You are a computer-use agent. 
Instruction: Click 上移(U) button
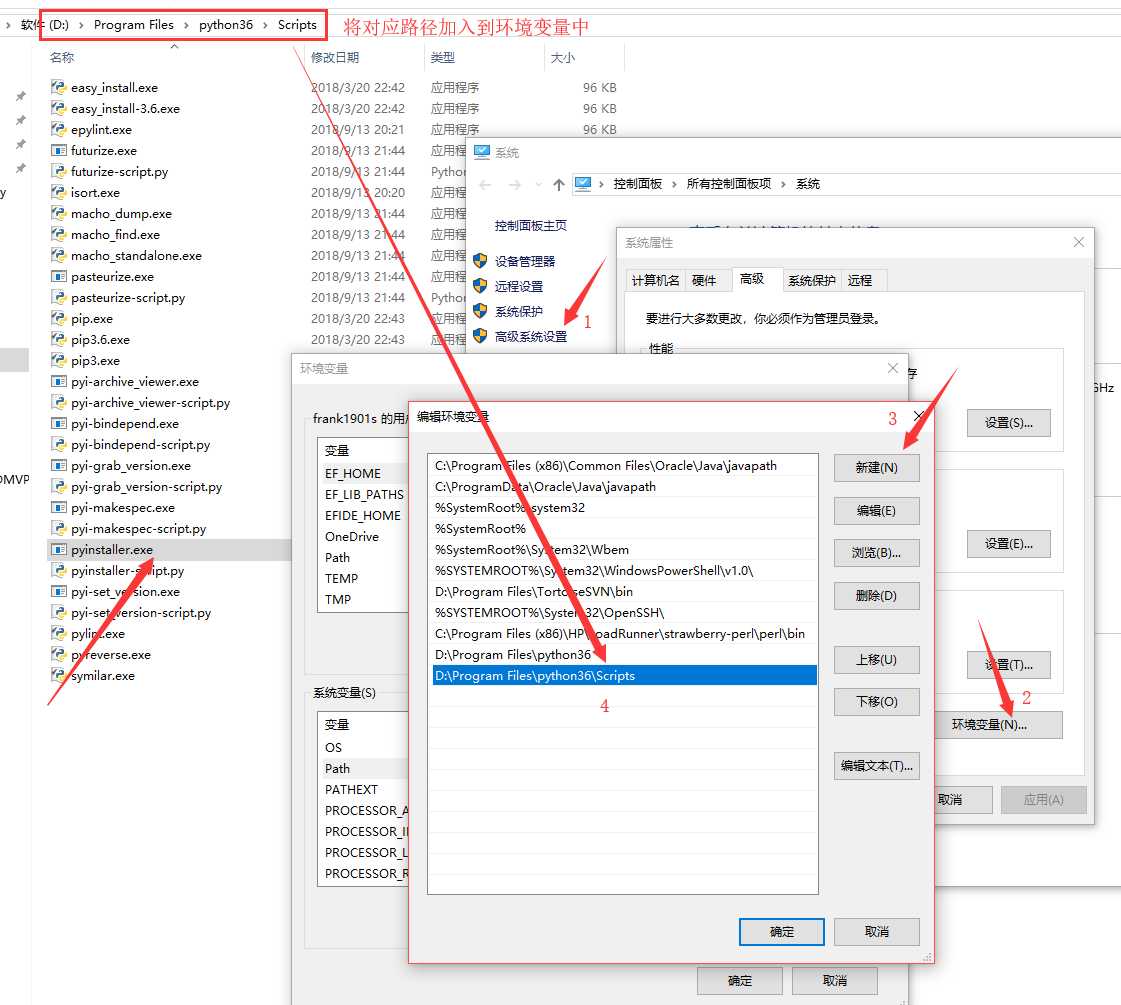coord(876,660)
